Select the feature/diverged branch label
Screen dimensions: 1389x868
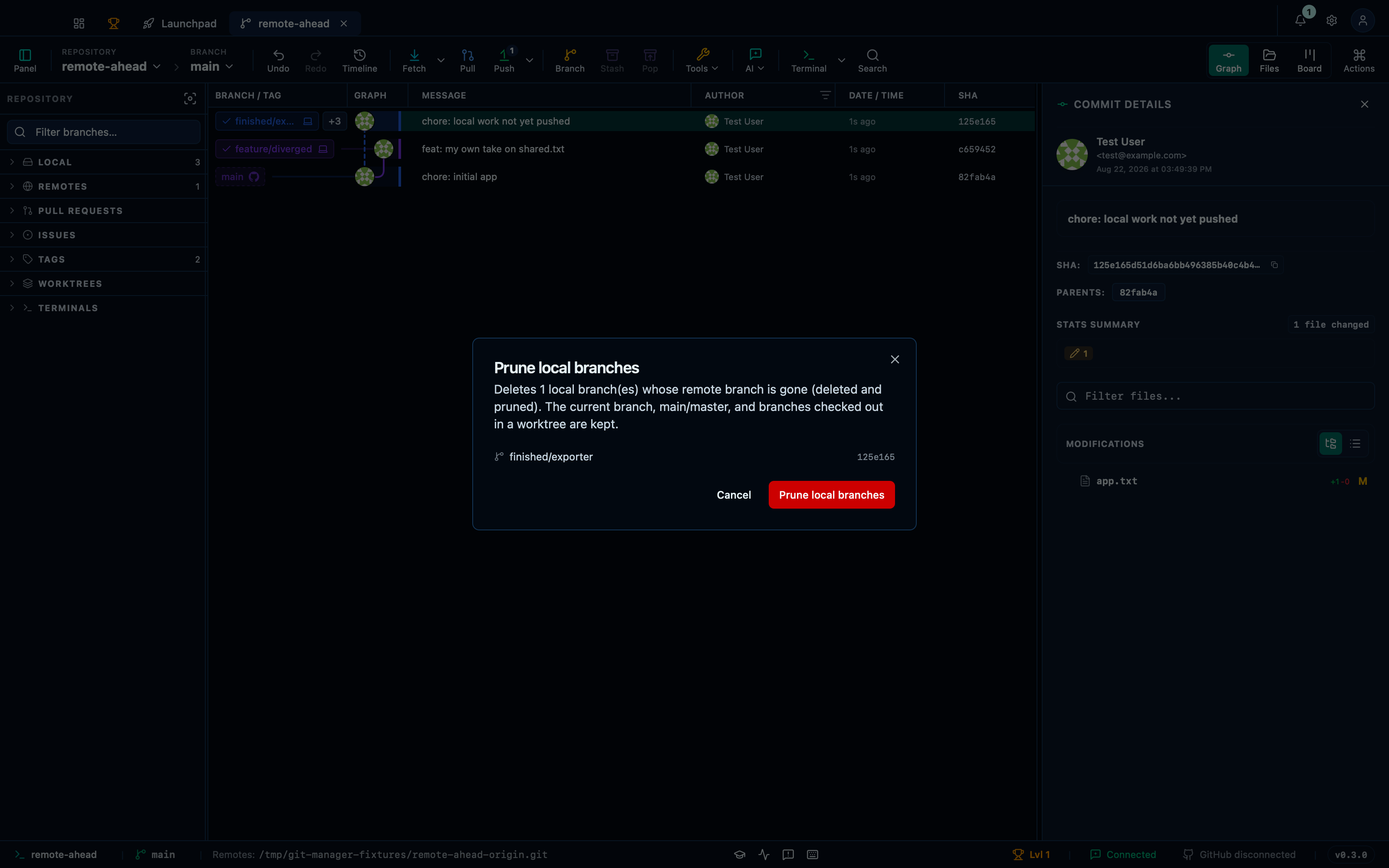coord(275,149)
